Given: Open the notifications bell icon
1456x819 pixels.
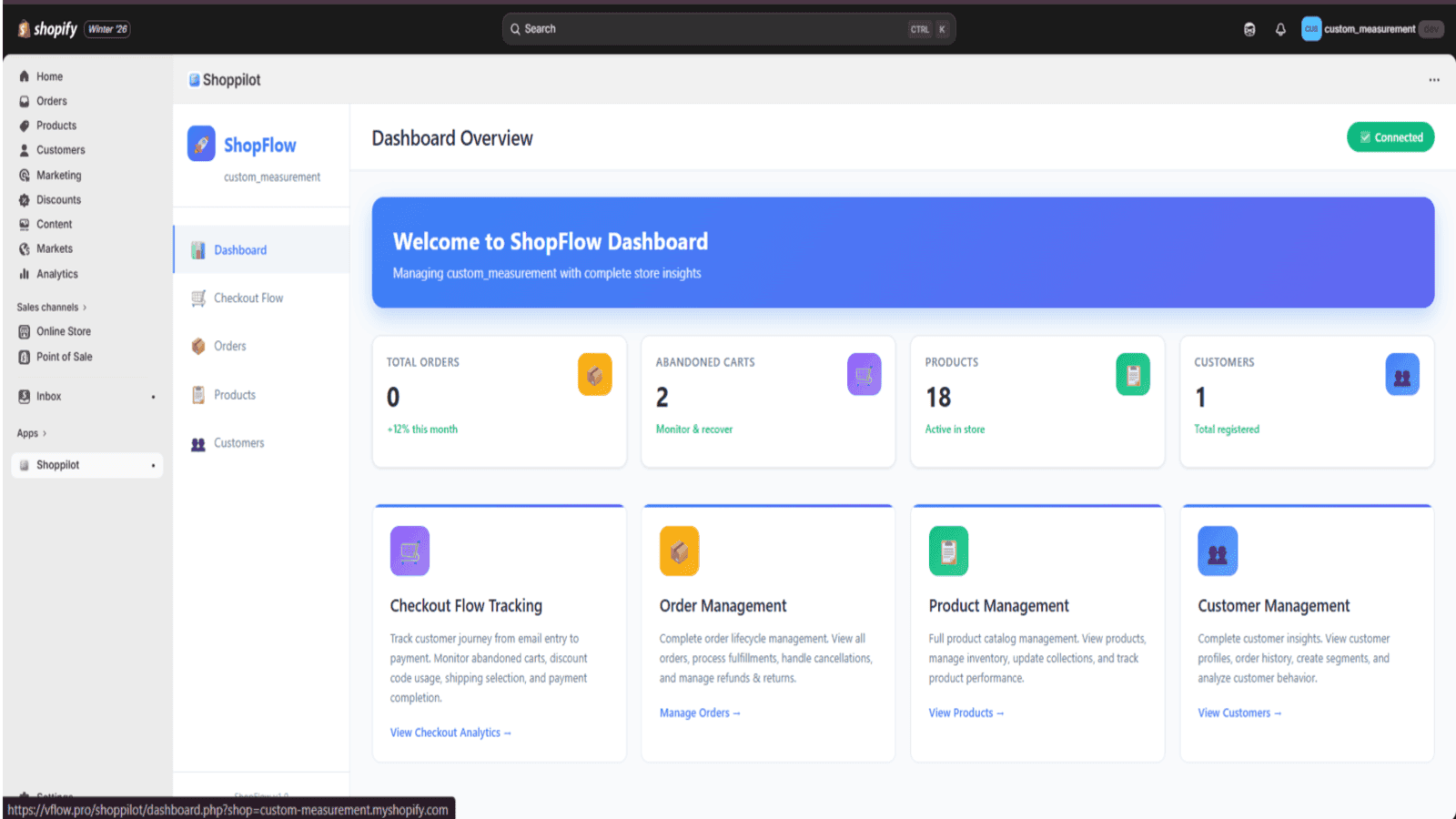Looking at the screenshot, I should [x=1280, y=29].
